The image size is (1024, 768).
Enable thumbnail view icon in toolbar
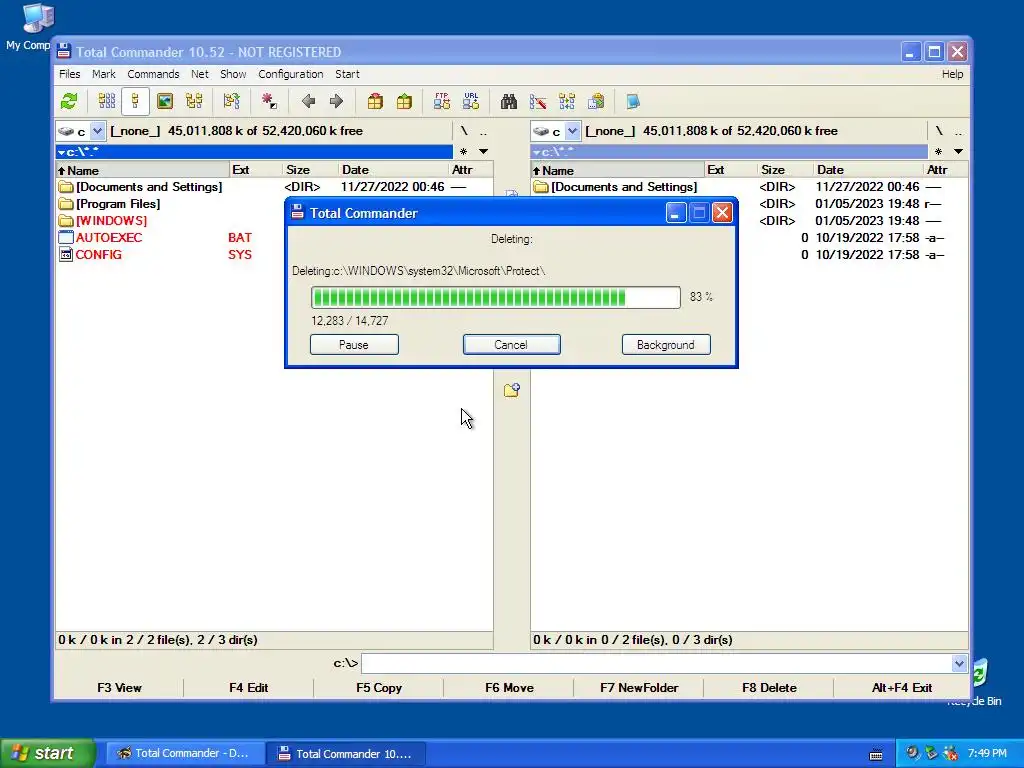click(165, 101)
